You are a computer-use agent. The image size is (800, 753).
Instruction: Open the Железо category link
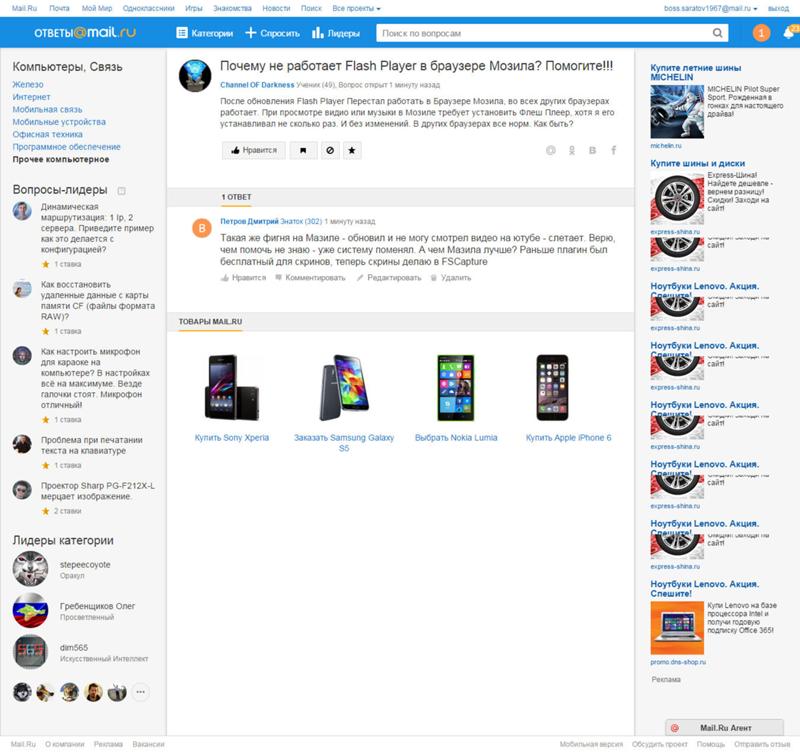(x=28, y=85)
